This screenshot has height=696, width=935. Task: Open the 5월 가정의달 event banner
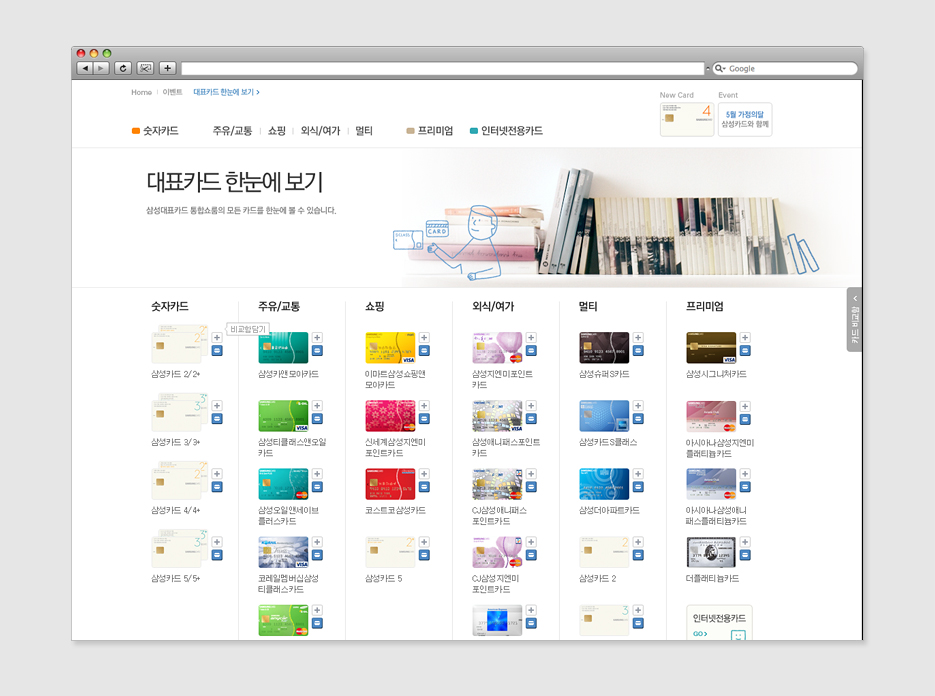pyautogui.click(x=745, y=119)
